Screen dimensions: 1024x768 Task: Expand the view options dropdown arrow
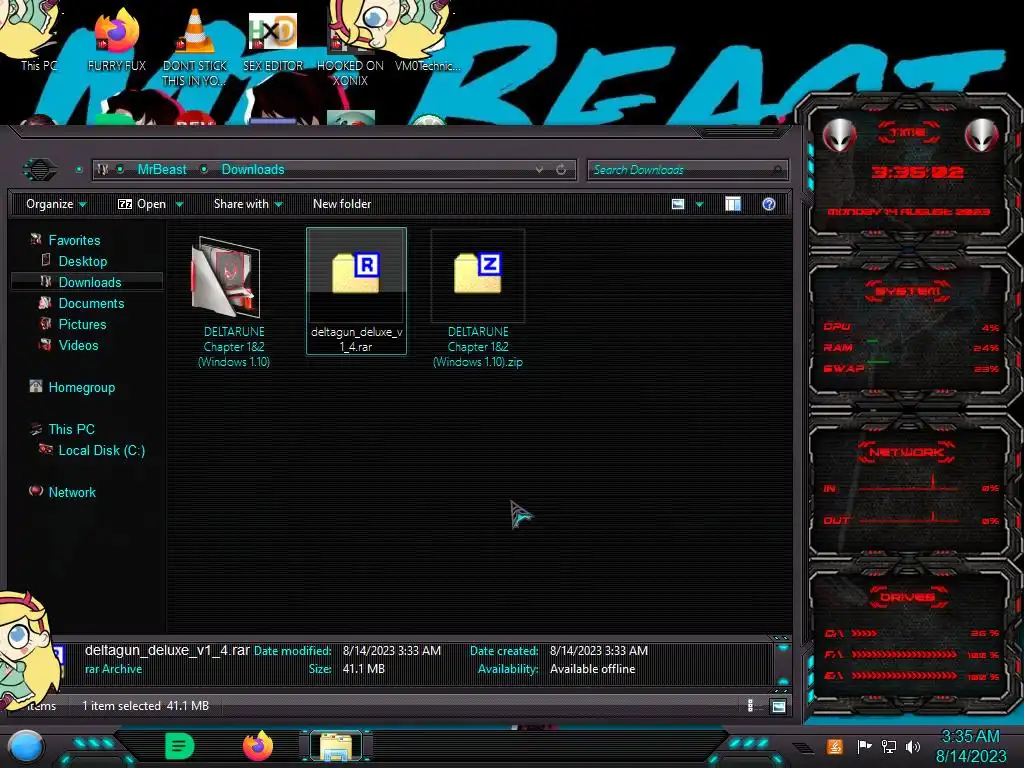(699, 205)
